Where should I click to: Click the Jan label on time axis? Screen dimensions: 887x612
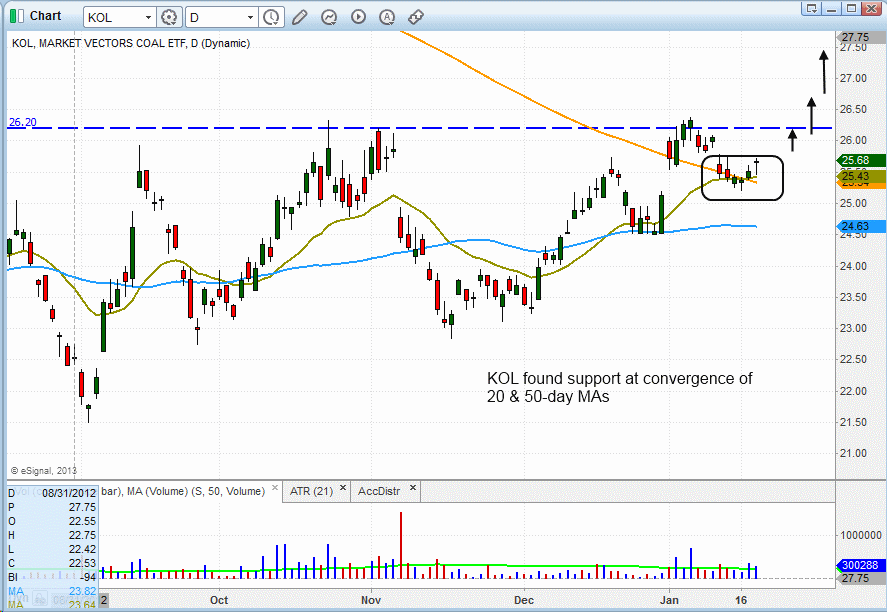pos(669,600)
